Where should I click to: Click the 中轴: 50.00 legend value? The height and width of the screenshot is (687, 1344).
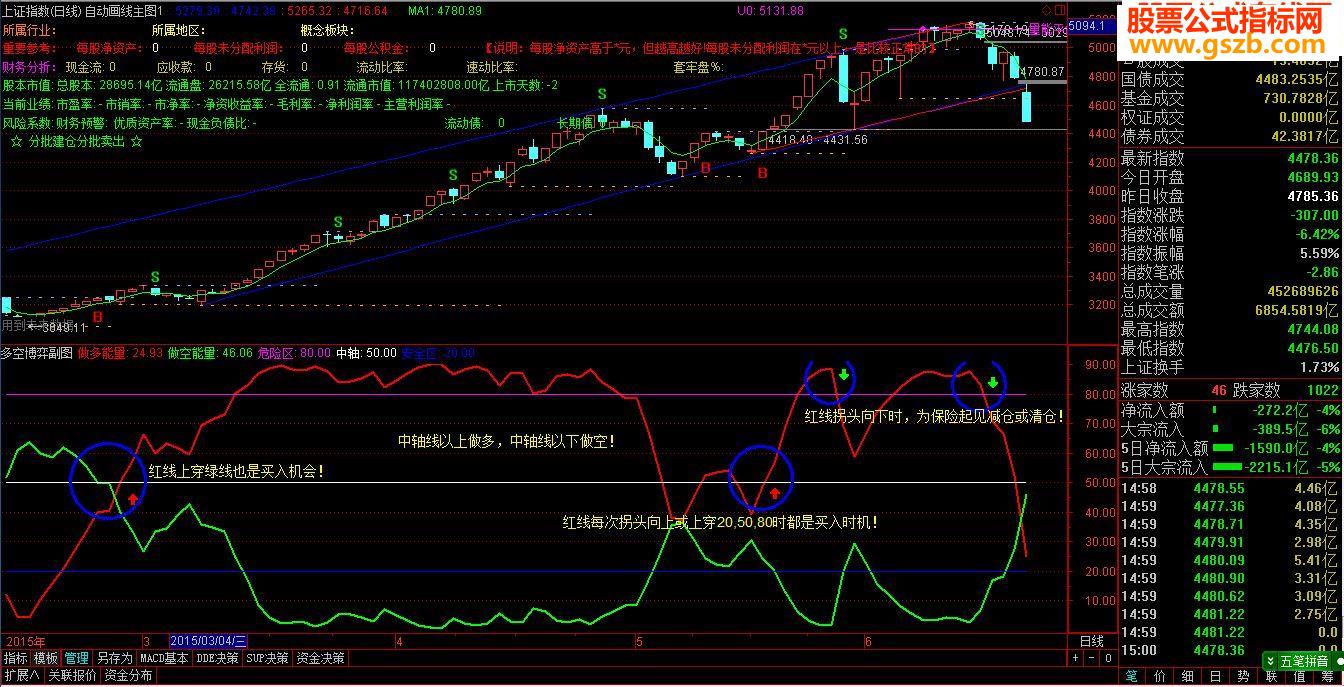(366, 353)
